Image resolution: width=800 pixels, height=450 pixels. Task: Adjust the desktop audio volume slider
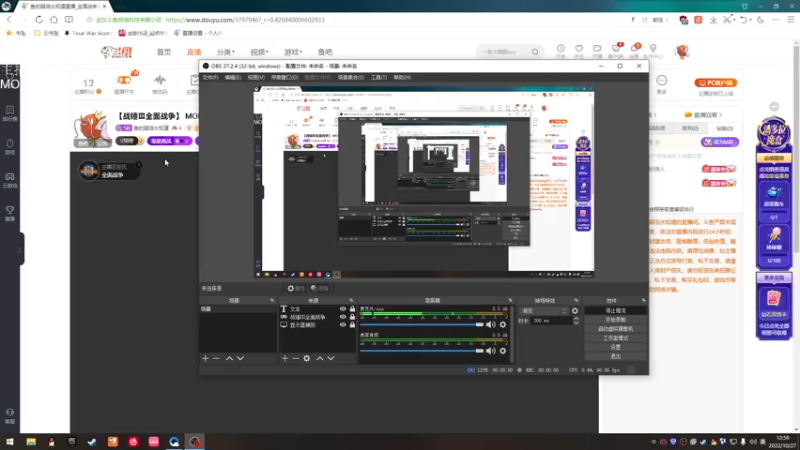tap(421, 351)
